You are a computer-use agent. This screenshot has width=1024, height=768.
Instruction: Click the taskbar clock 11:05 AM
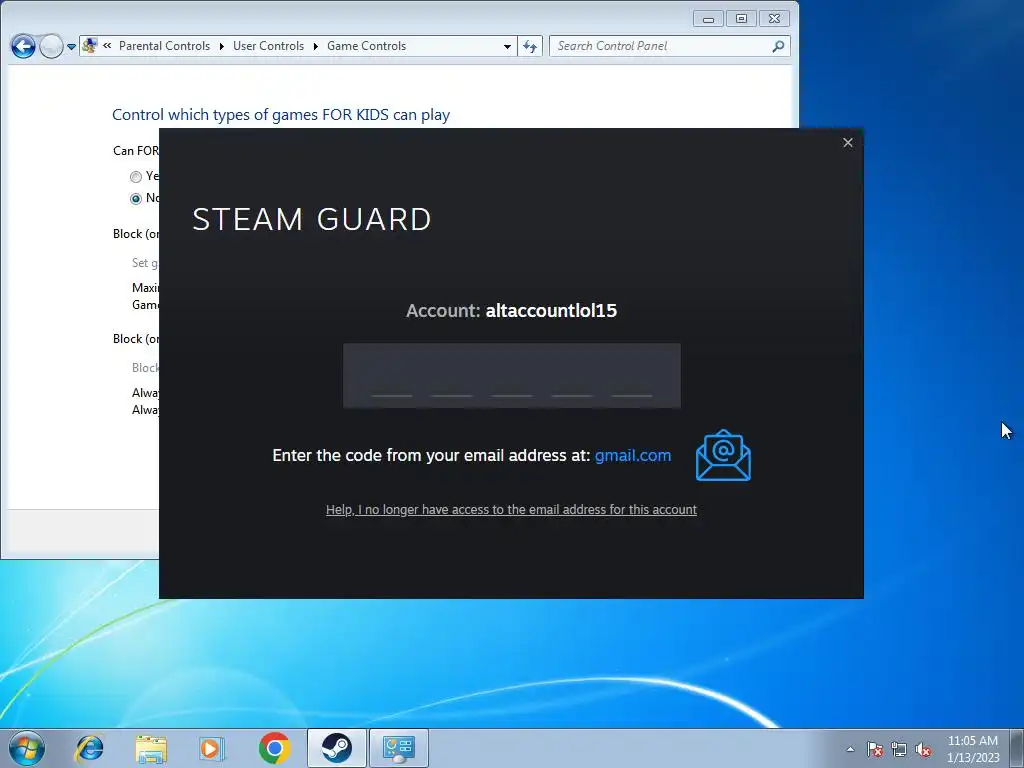click(x=973, y=741)
